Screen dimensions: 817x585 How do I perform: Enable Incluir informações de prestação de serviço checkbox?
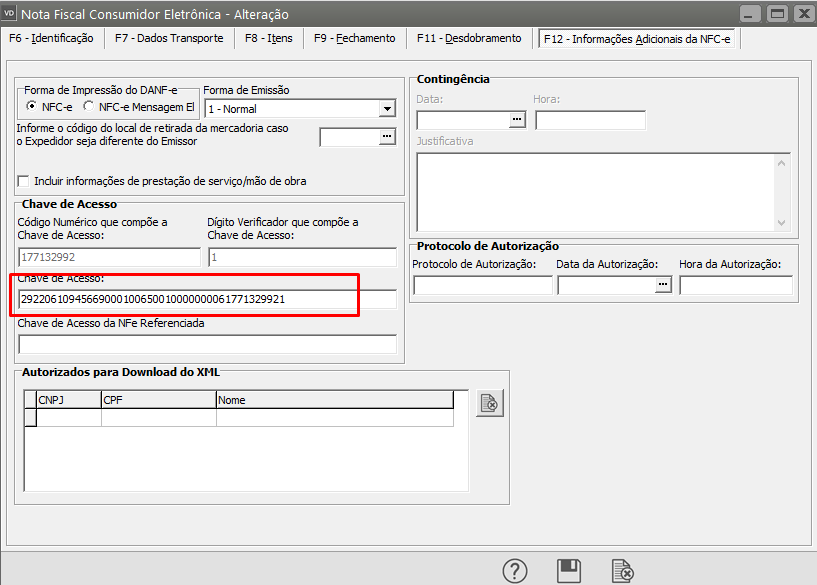23,181
